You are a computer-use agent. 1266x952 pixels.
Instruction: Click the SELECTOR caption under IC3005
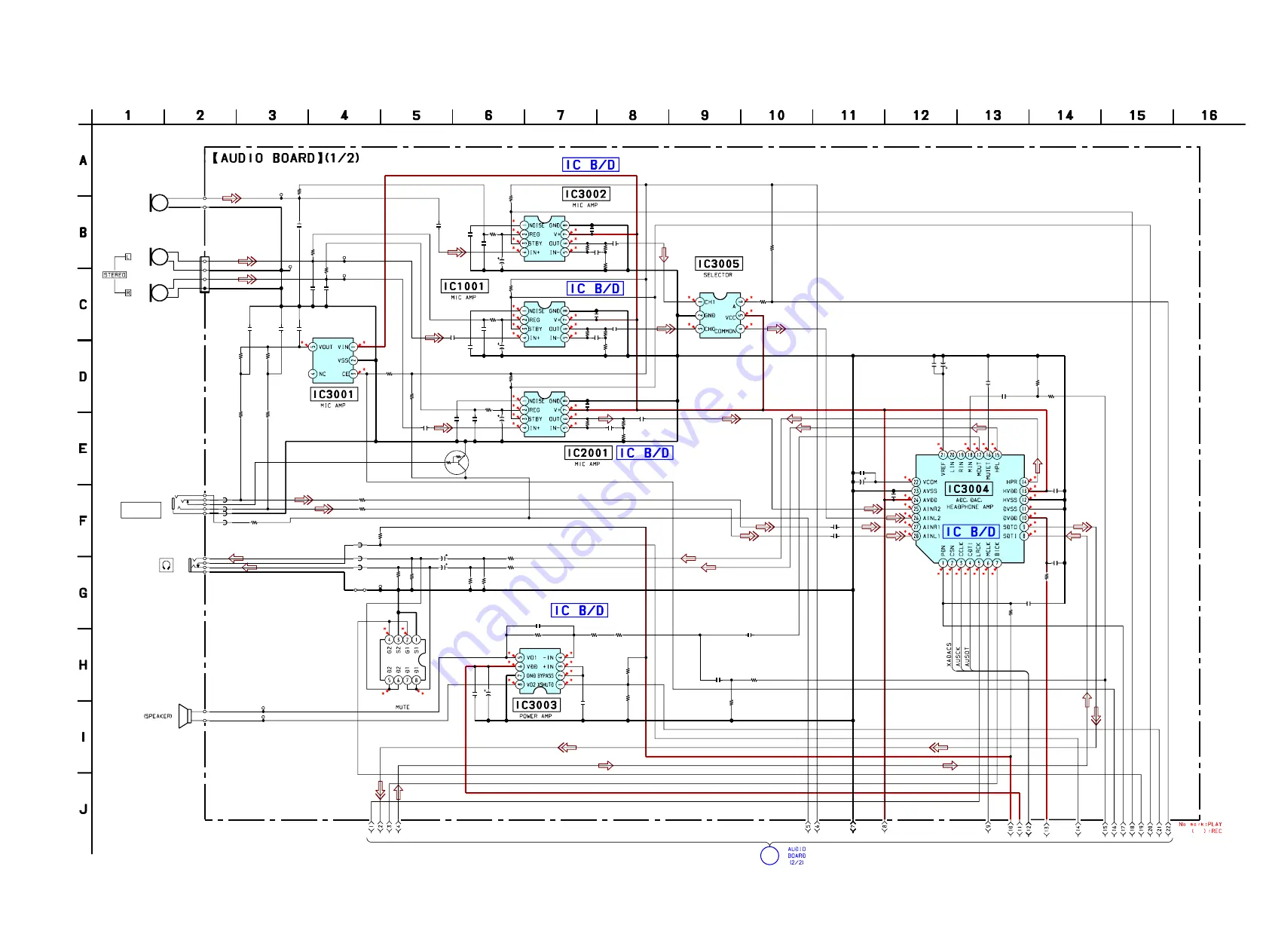tap(717, 275)
